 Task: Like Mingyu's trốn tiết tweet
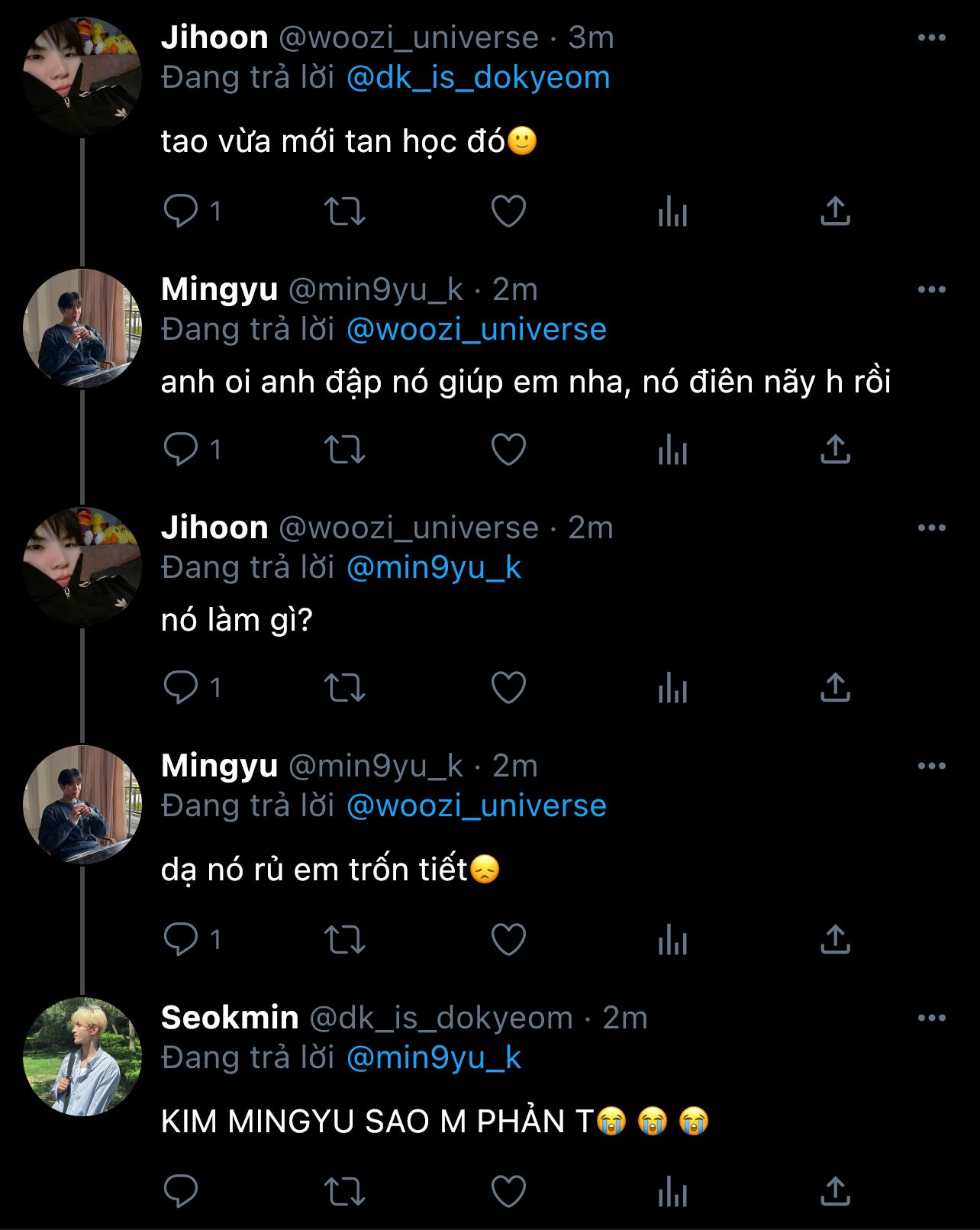pyautogui.click(x=508, y=939)
